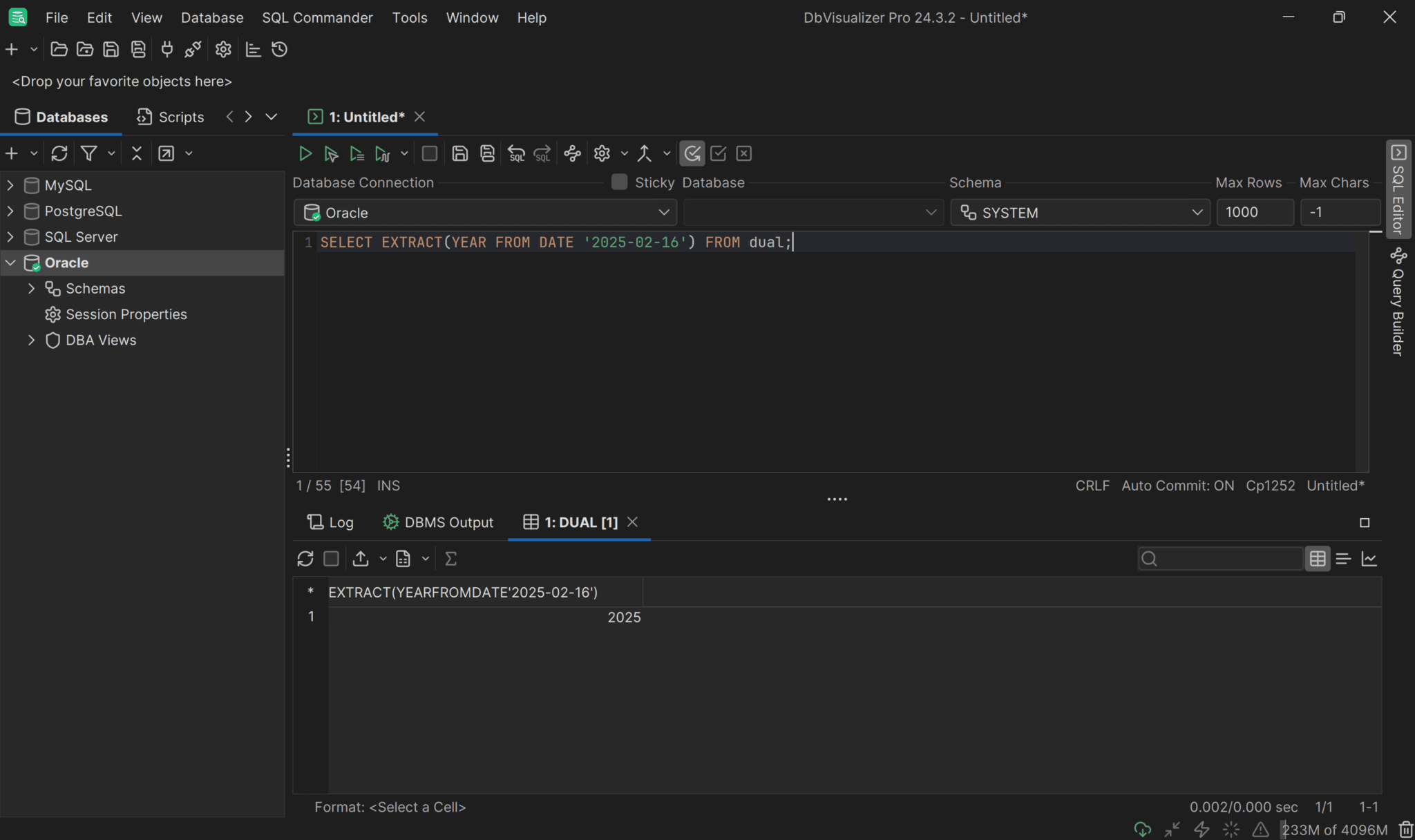Click the green Execute SQL play icon
The image size is (1415, 840).
305,153
